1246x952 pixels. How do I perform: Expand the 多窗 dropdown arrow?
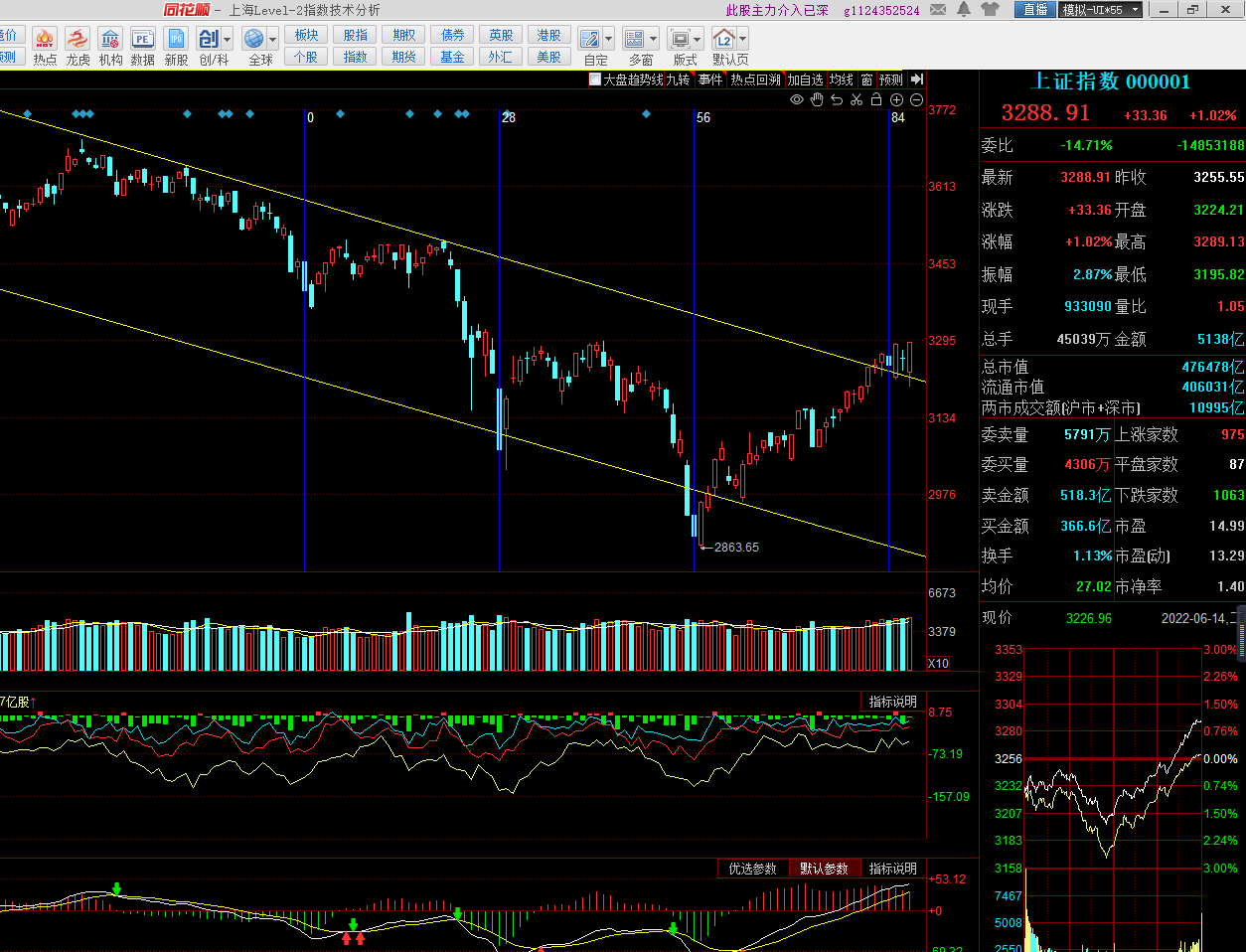(654, 40)
